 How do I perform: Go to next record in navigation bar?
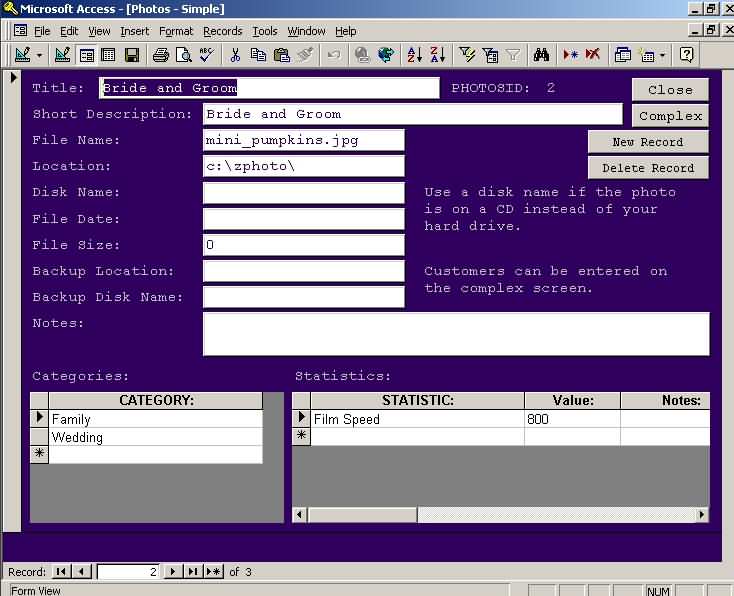(173, 571)
